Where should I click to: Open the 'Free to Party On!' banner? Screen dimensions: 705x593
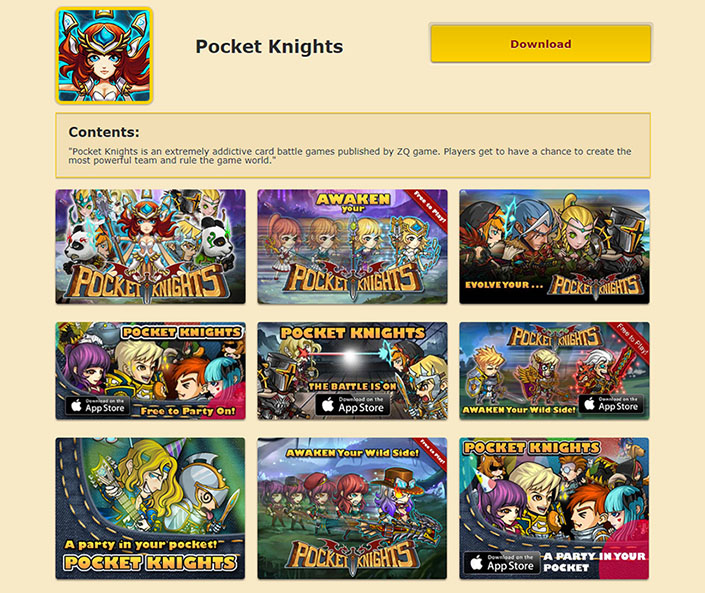pos(151,371)
